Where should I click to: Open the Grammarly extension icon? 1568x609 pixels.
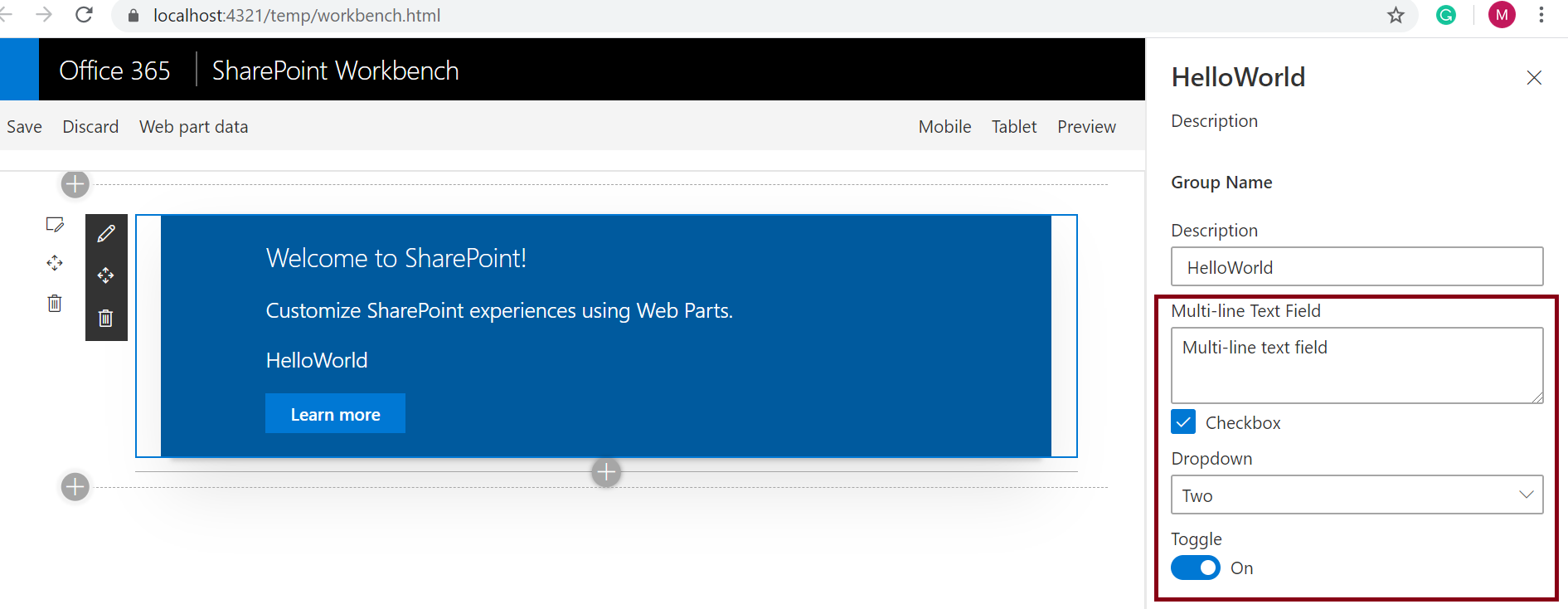(1446, 15)
